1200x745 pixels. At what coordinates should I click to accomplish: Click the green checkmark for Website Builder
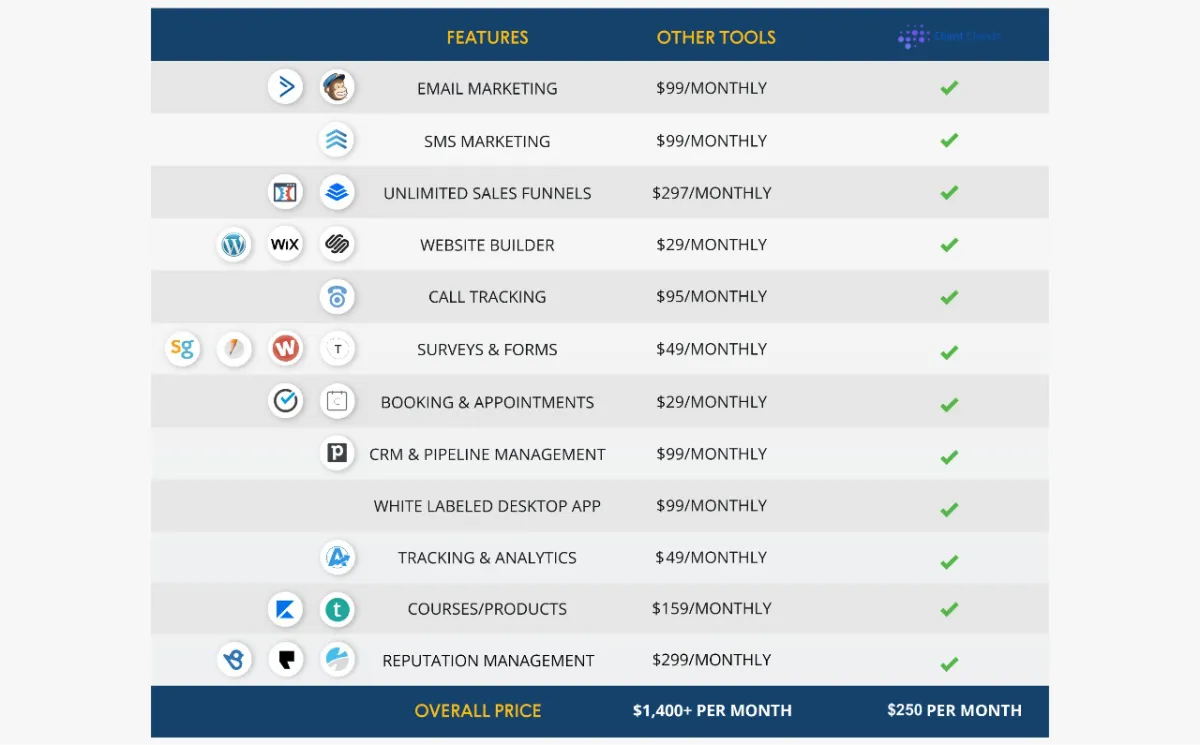(x=949, y=245)
